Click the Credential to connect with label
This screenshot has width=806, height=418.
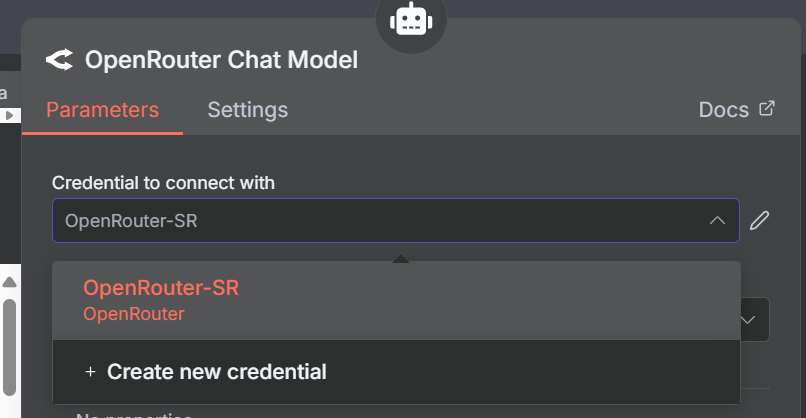[163, 183]
